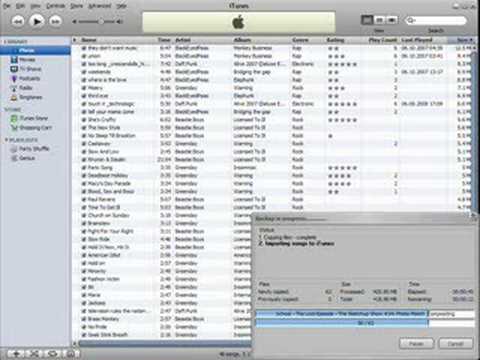Select Radio in the library sidebar
Image resolution: width=480 pixels, height=360 pixels.
[22, 88]
